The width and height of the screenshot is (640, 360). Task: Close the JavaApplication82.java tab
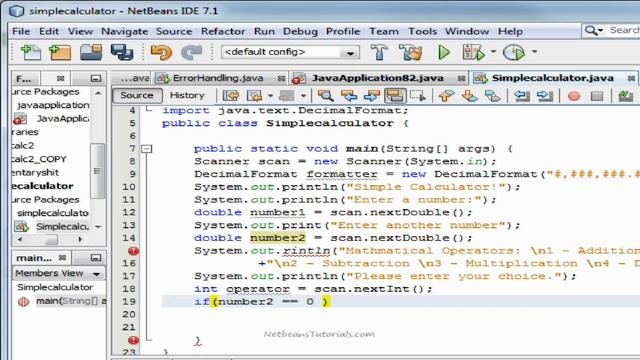[x=461, y=78]
